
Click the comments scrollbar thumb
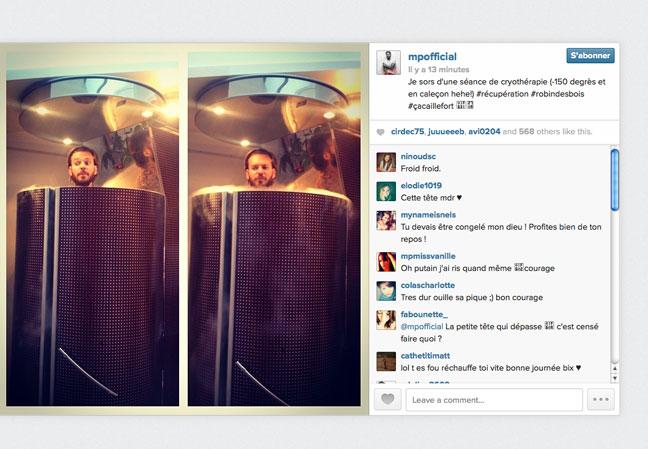(x=615, y=180)
